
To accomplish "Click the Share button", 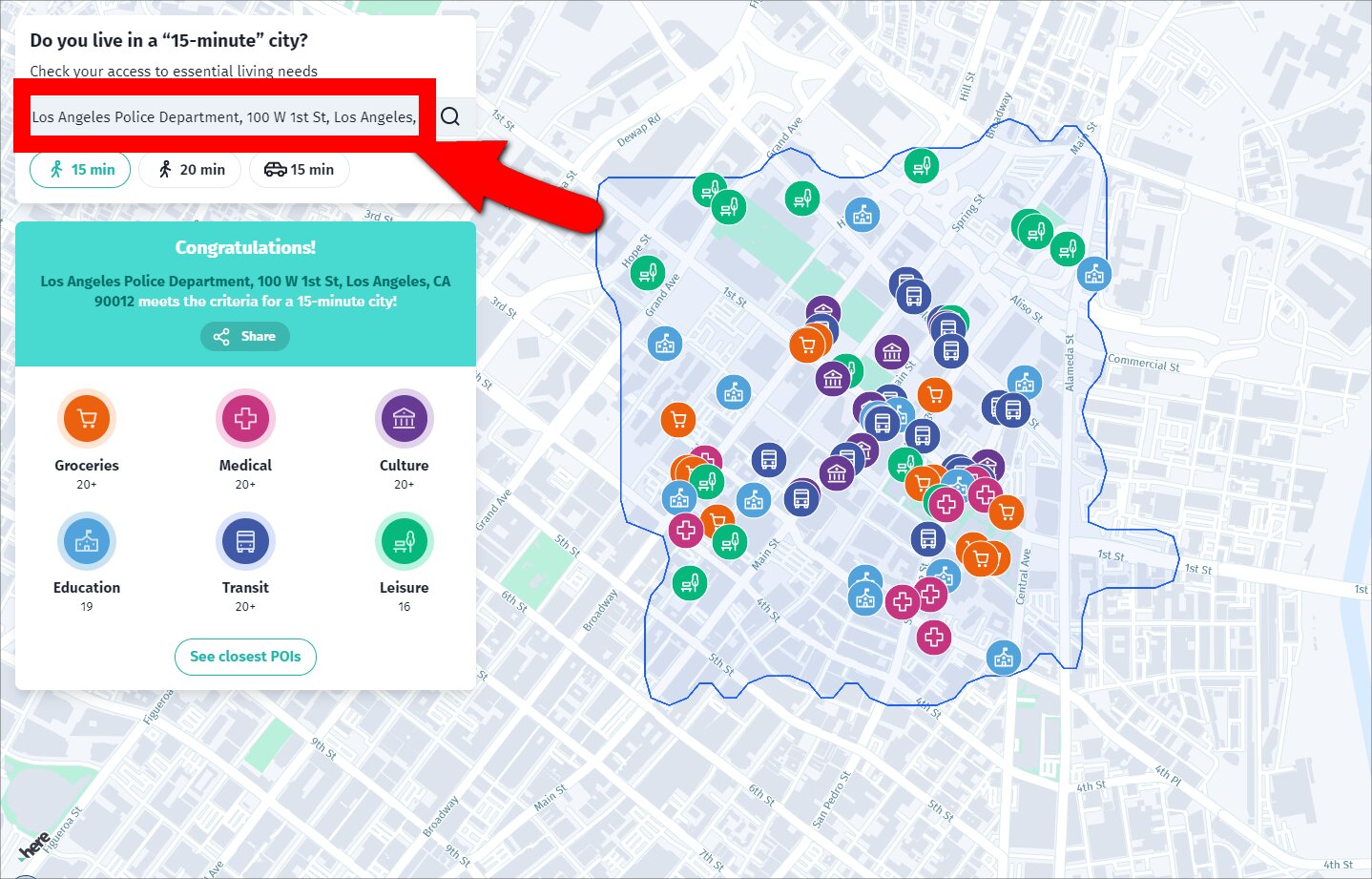I will click(x=245, y=336).
